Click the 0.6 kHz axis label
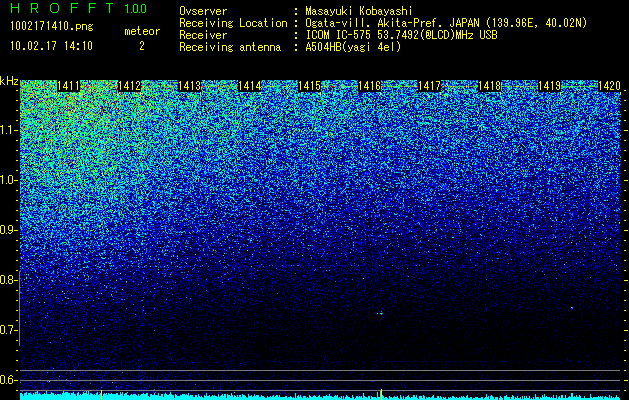Screen dimensions: 629x400 coord(8,380)
